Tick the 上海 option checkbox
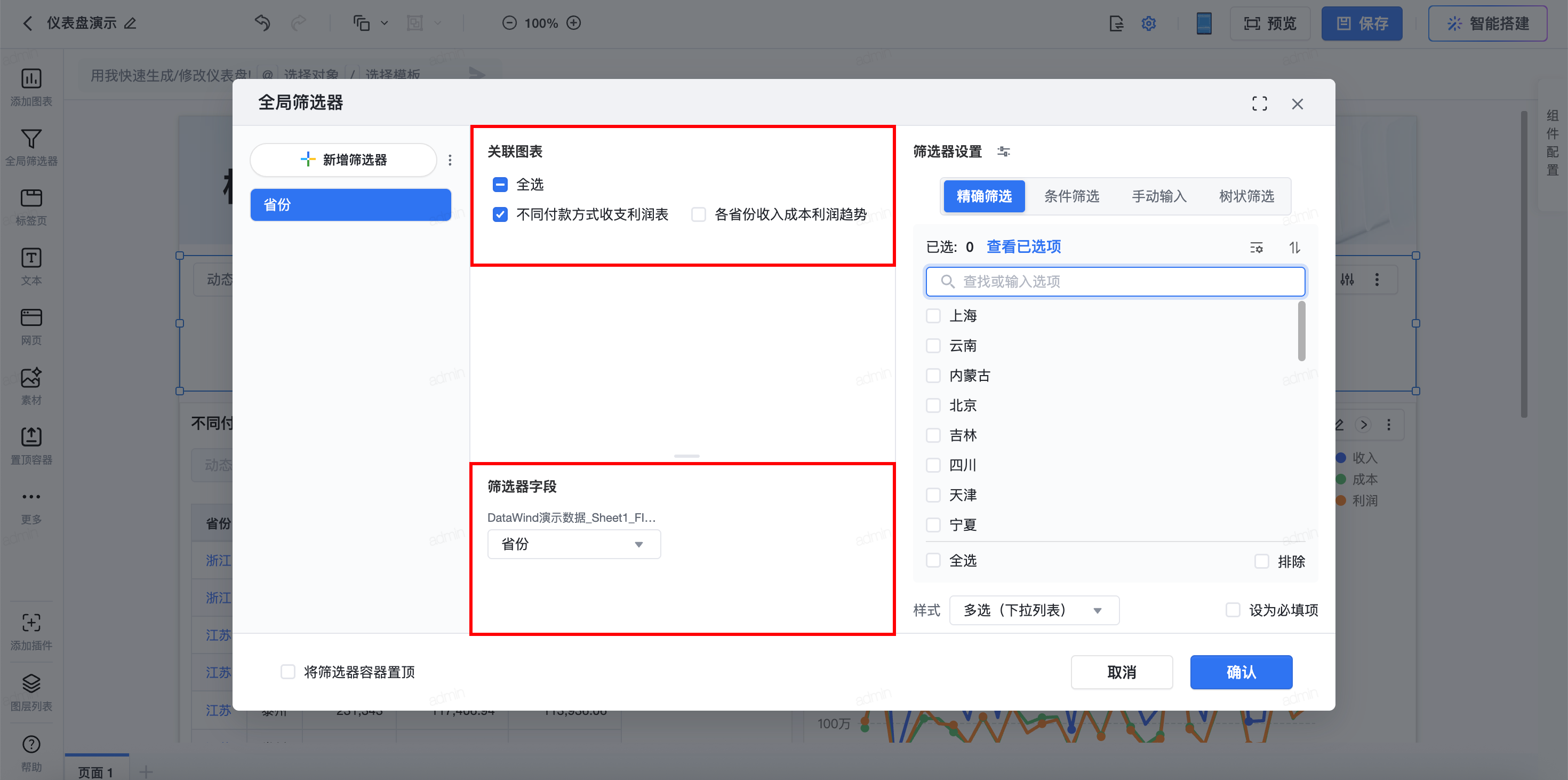This screenshot has height=780, width=1568. (933, 315)
